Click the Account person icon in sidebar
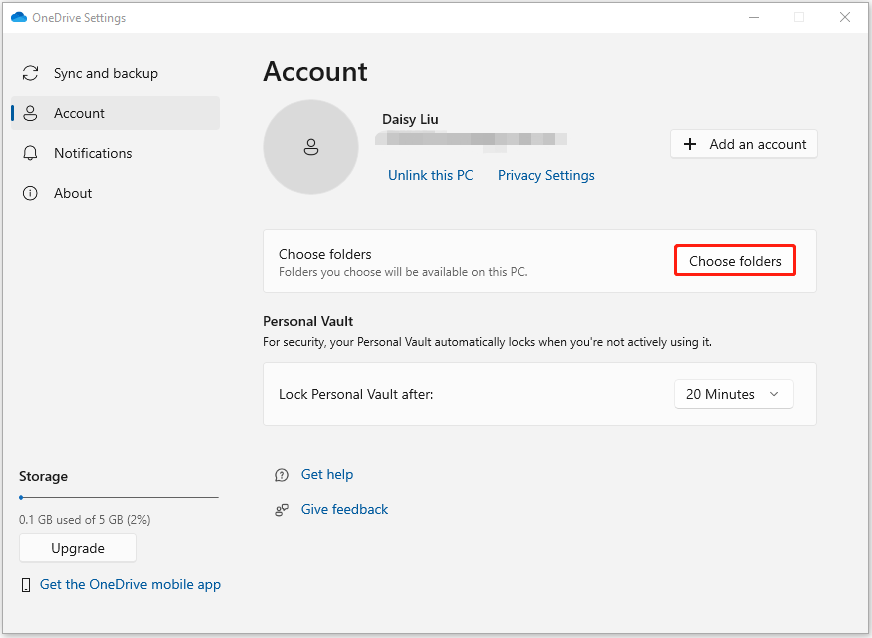Image resolution: width=872 pixels, height=638 pixels. click(x=30, y=113)
